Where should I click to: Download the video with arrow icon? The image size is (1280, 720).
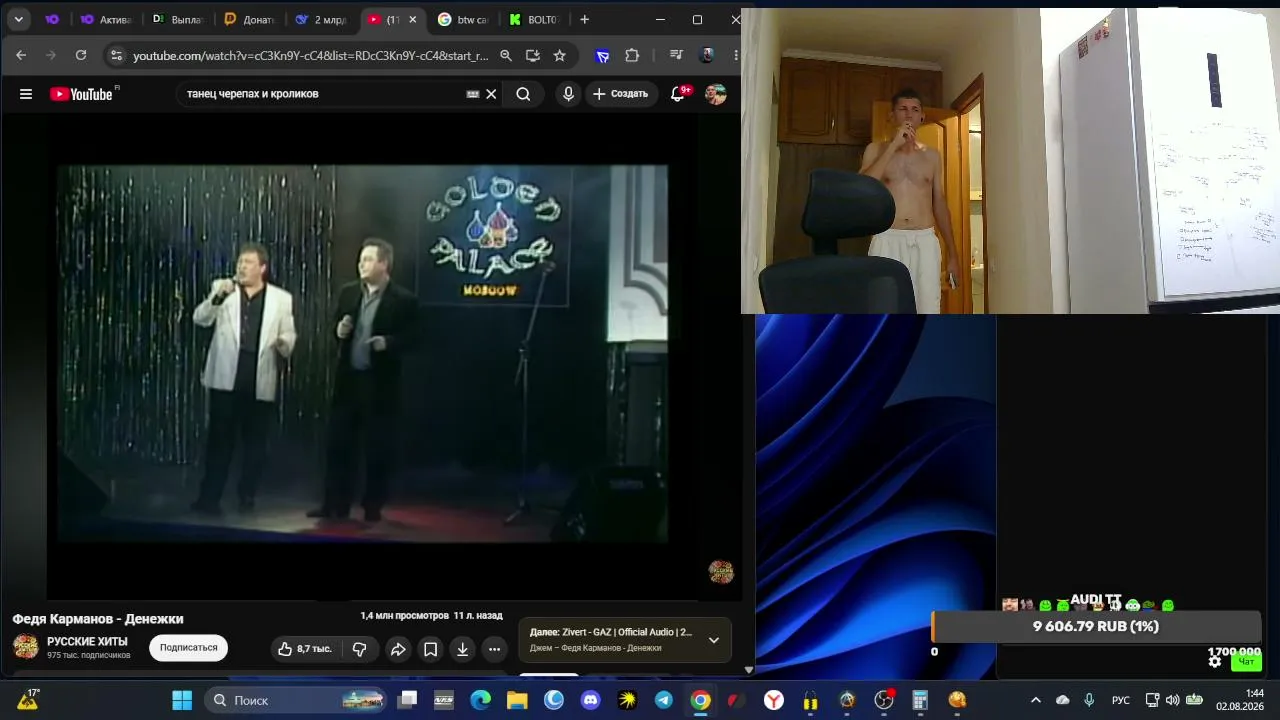[462, 649]
